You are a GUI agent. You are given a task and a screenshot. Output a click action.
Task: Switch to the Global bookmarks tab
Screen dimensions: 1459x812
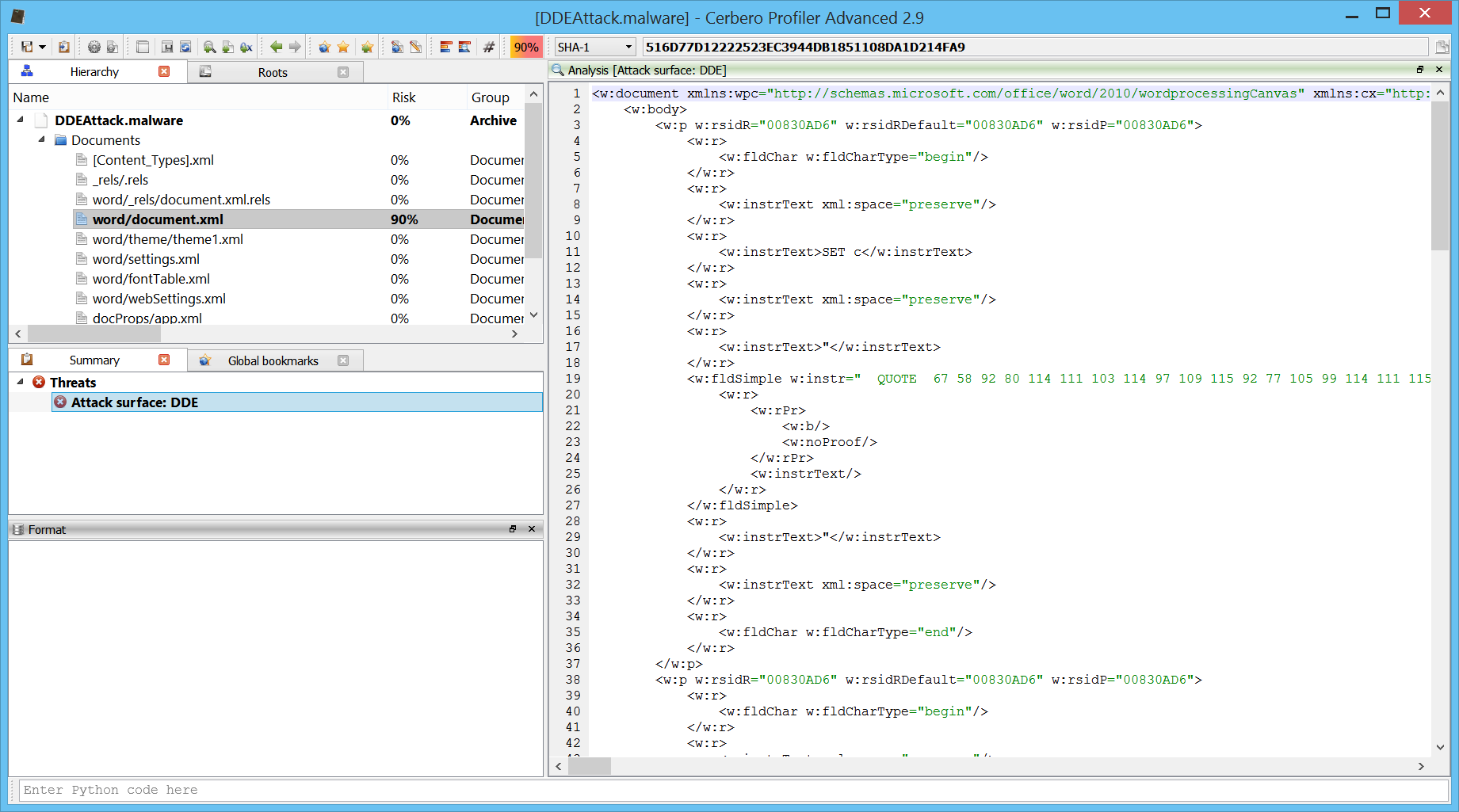click(x=273, y=360)
